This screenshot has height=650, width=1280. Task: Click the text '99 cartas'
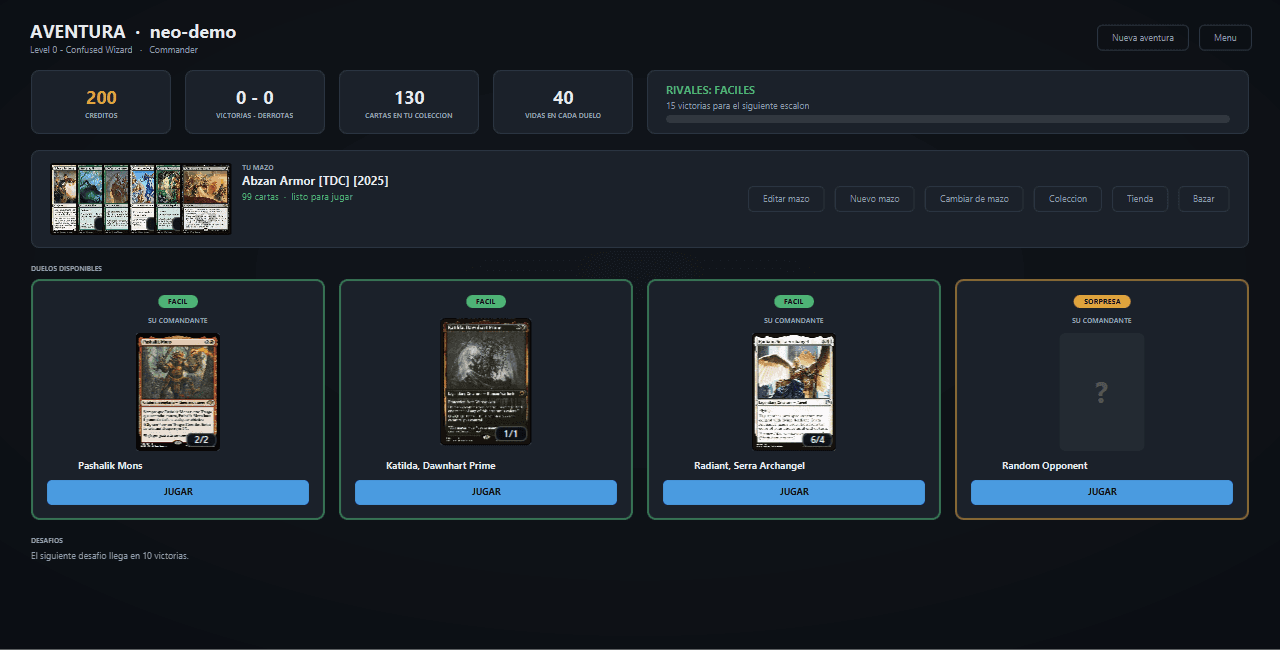click(x=260, y=197)
